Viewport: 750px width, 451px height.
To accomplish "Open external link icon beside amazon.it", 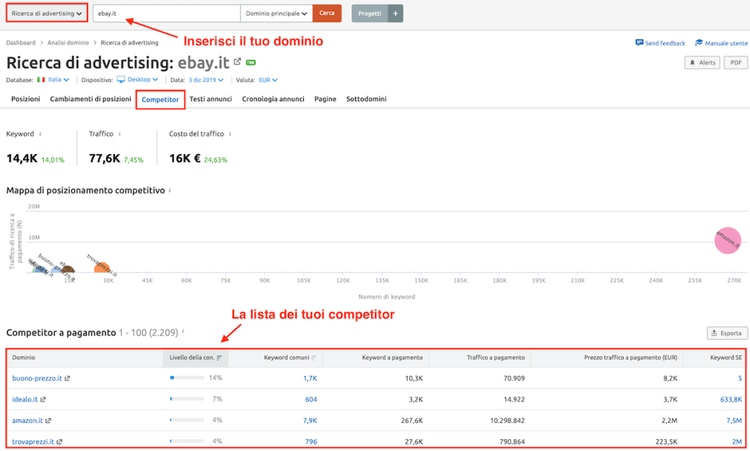I will 48,421.
